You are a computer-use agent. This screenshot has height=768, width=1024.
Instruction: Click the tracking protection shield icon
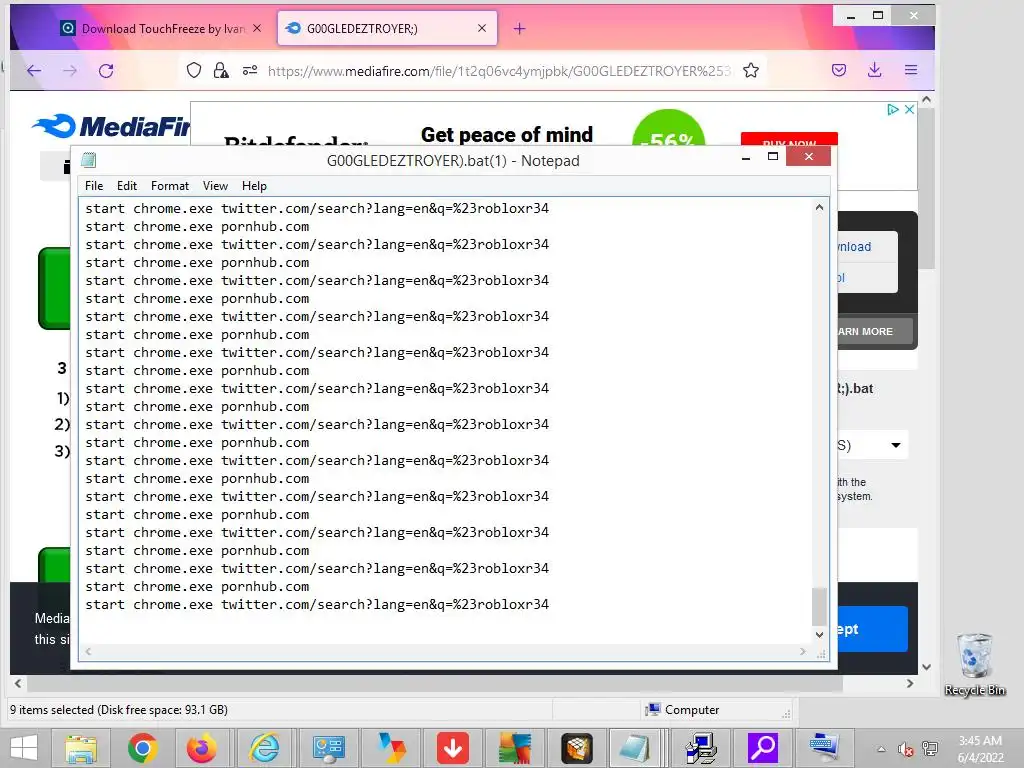point(194,71)
